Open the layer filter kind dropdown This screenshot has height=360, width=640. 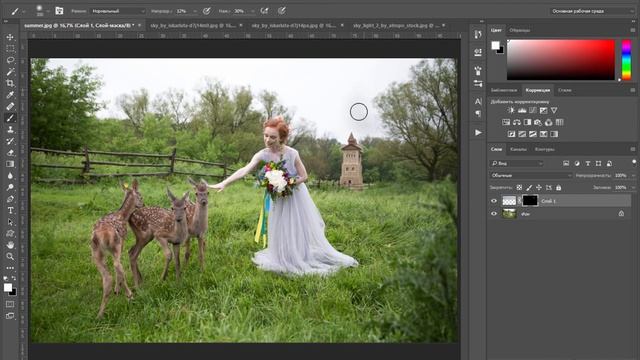[517, 163]
